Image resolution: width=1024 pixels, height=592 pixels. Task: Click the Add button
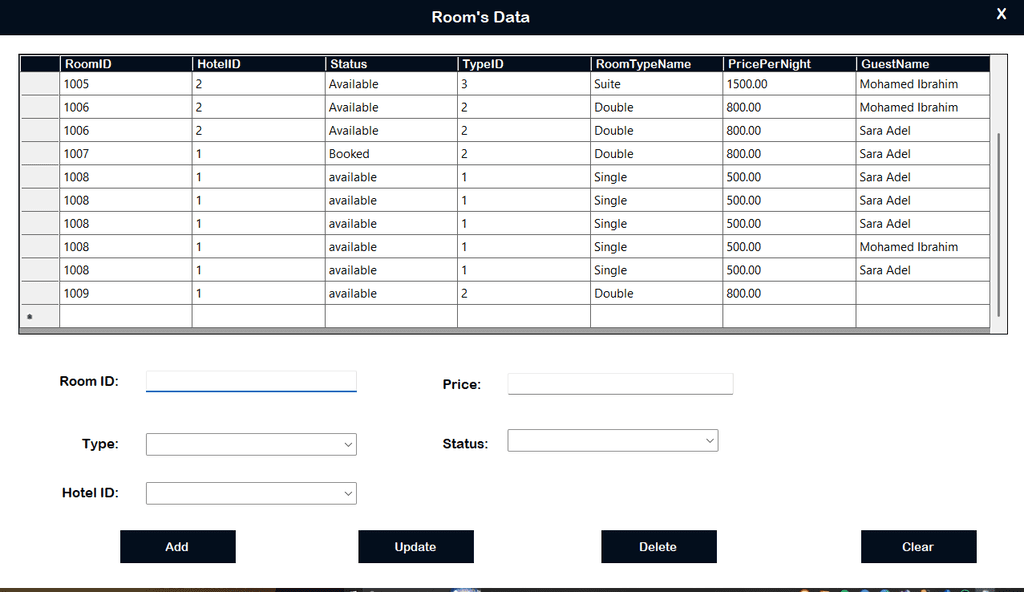coord(177,547)
